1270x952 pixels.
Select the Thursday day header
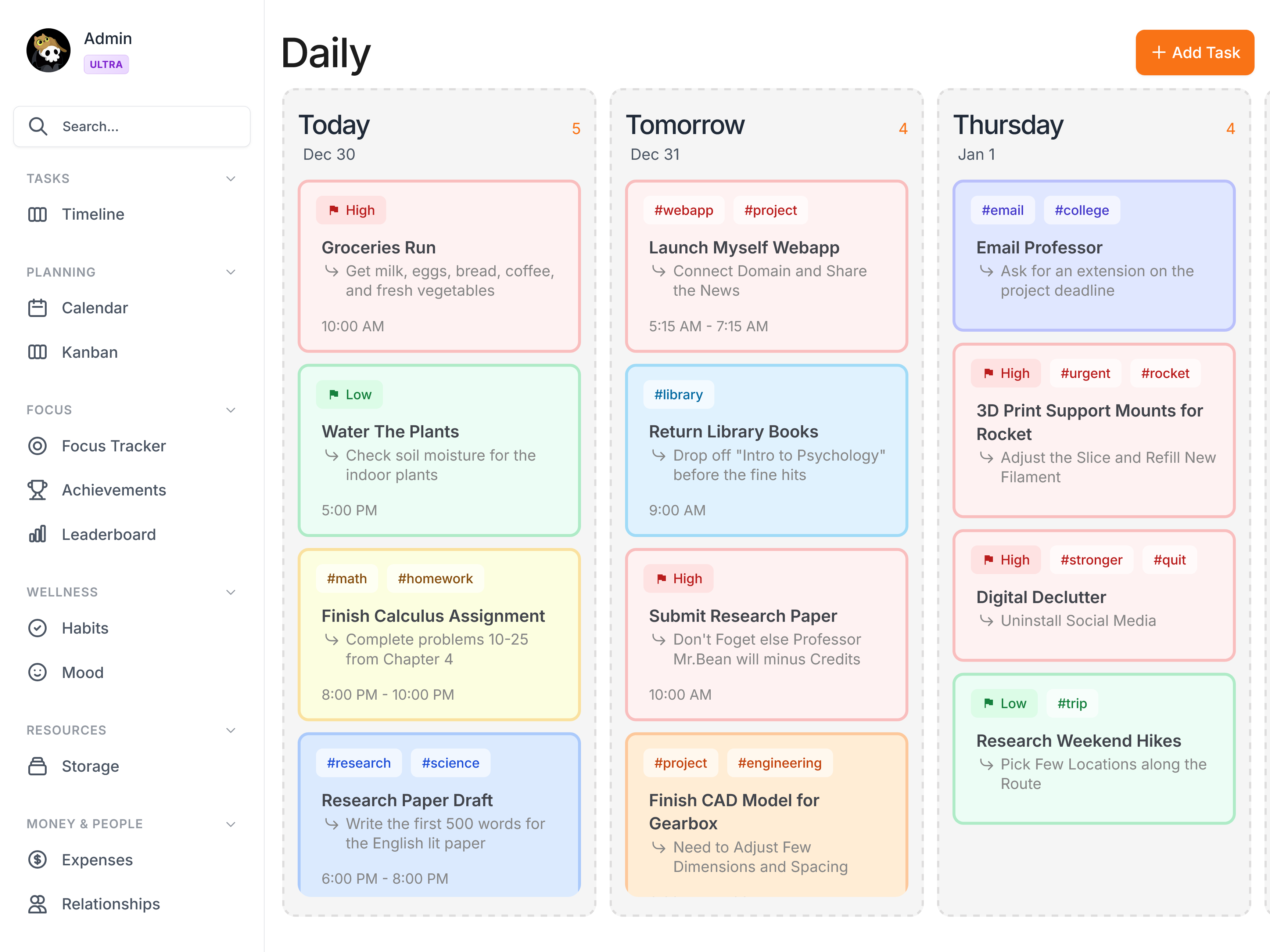pos(1009,125)
